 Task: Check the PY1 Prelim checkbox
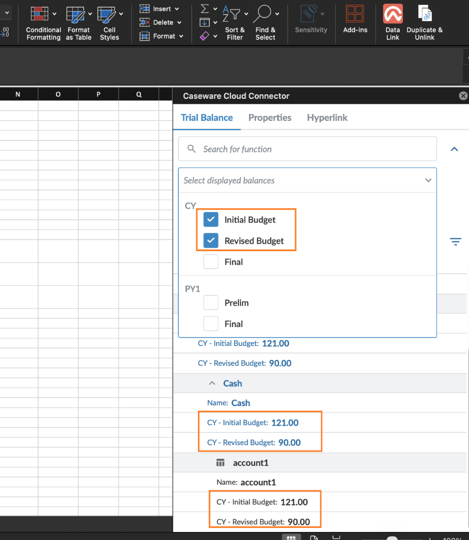[211, 302]
